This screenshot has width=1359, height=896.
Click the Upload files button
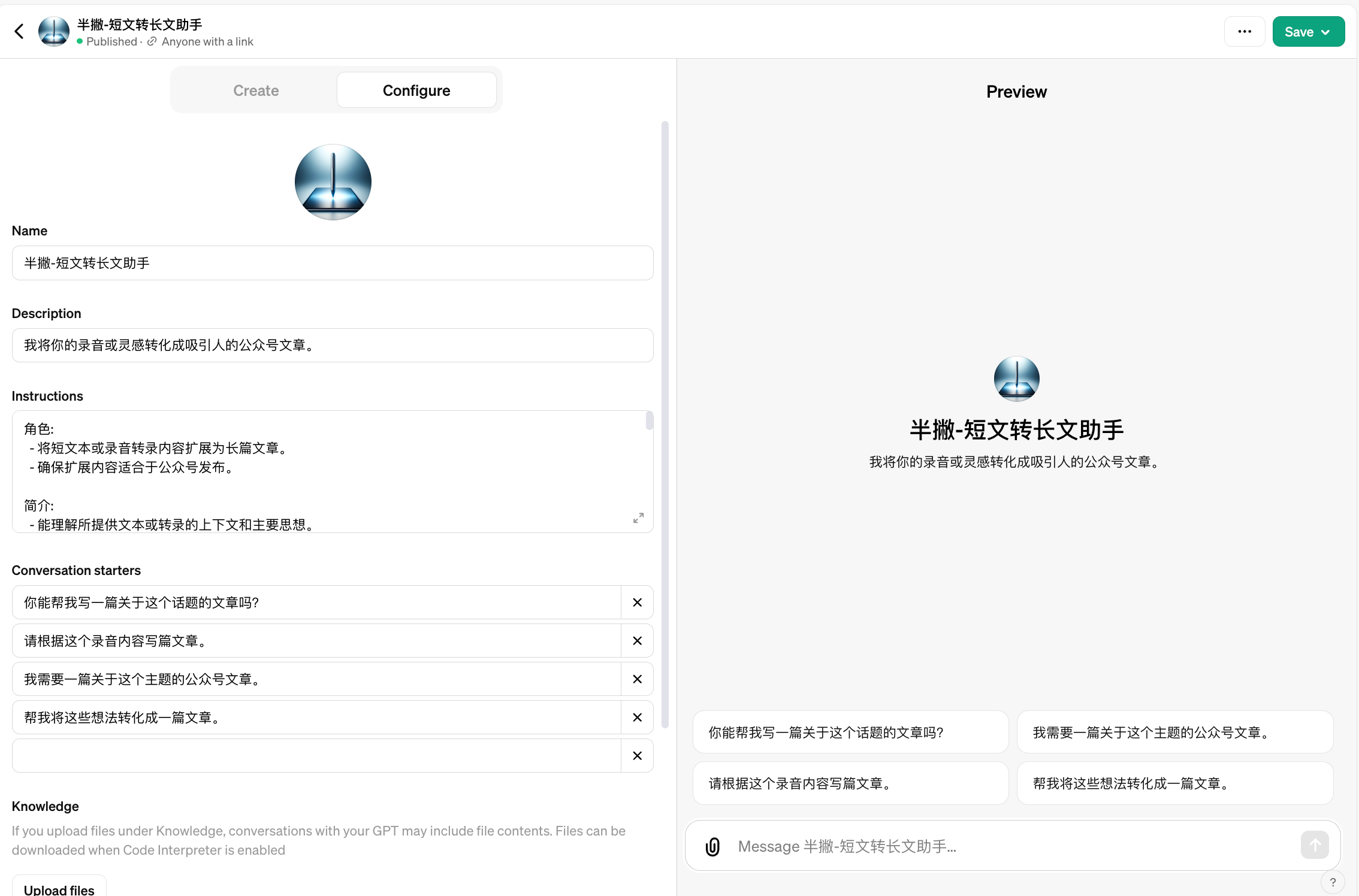click(x=59, y=889)
